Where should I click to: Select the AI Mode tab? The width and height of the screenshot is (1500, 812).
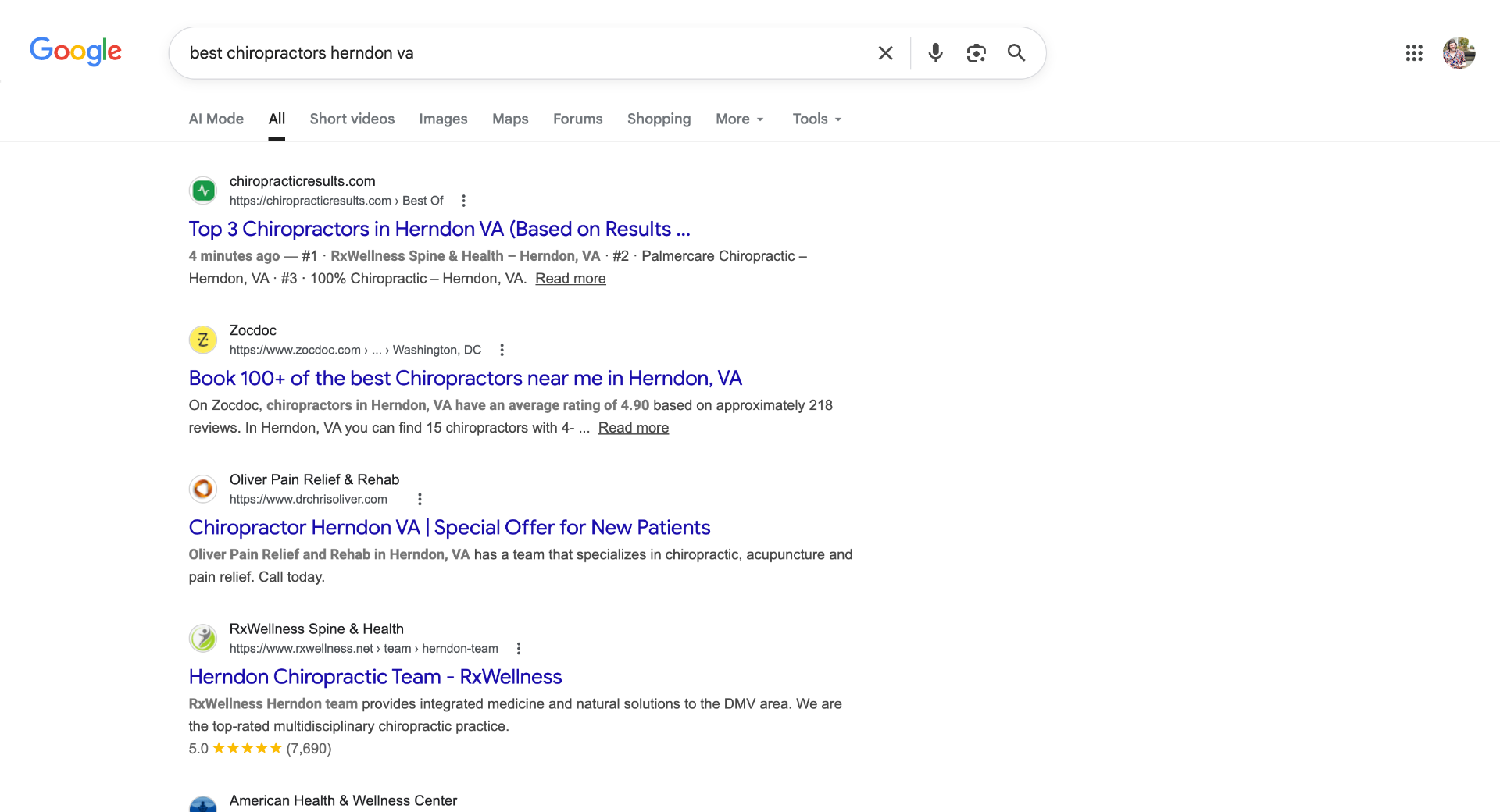point(216,119)
